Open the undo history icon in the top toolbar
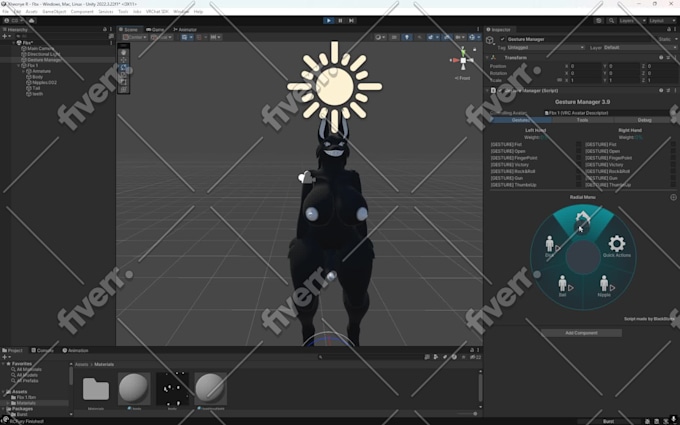The image size is (680, 425). point(599,20)
